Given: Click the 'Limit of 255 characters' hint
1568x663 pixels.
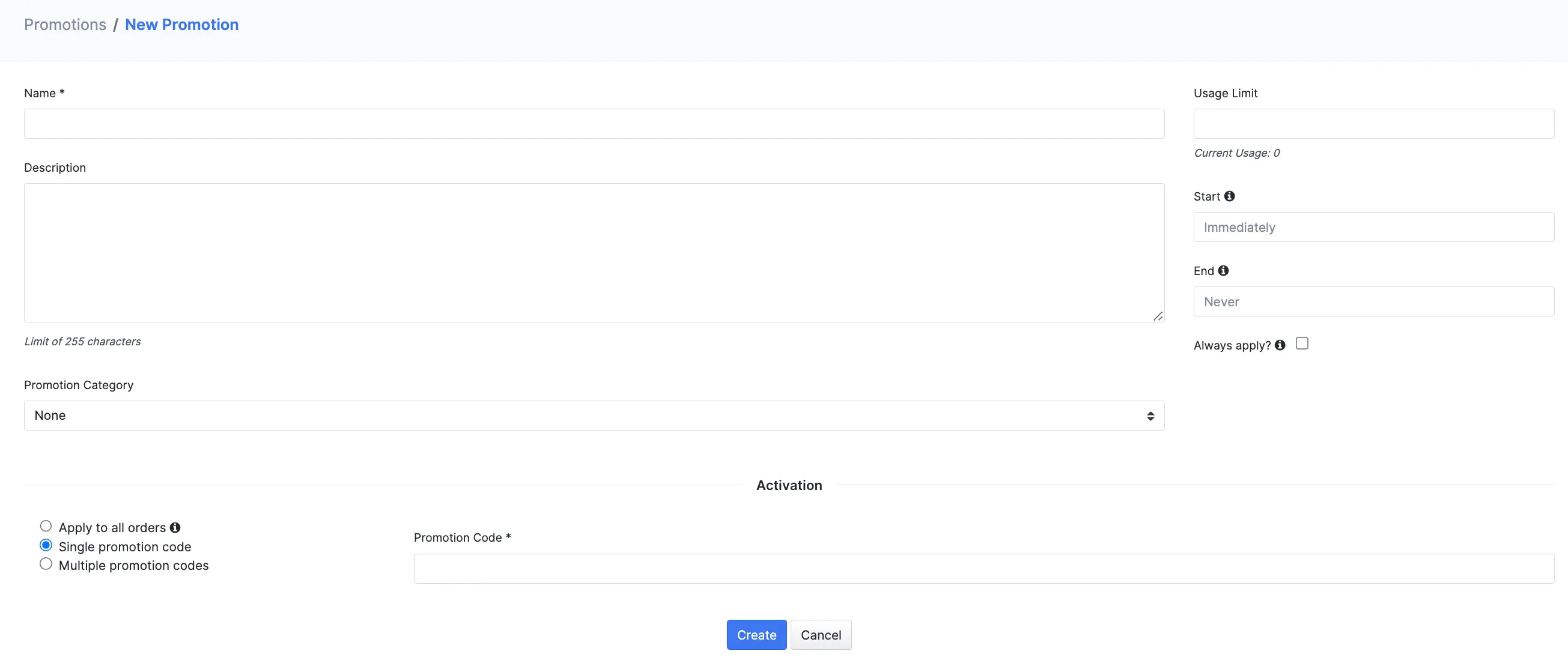Looking at the screenshot, I should (82, 341).
